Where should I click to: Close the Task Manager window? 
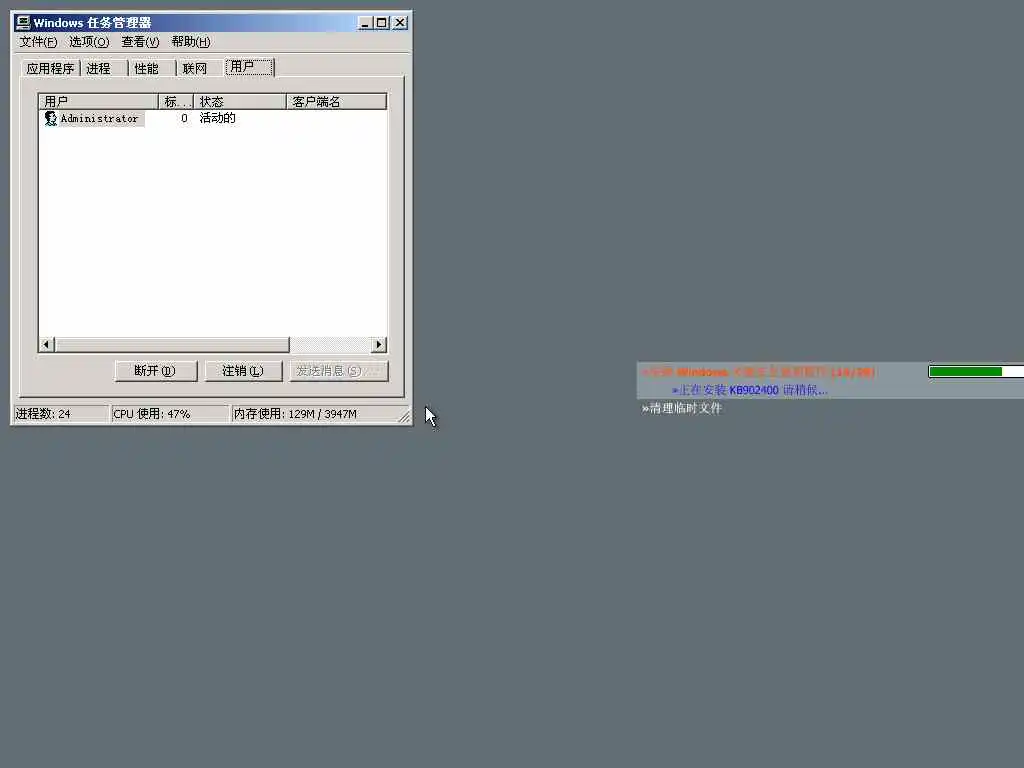pyautogui.click(x=400, y=23)
